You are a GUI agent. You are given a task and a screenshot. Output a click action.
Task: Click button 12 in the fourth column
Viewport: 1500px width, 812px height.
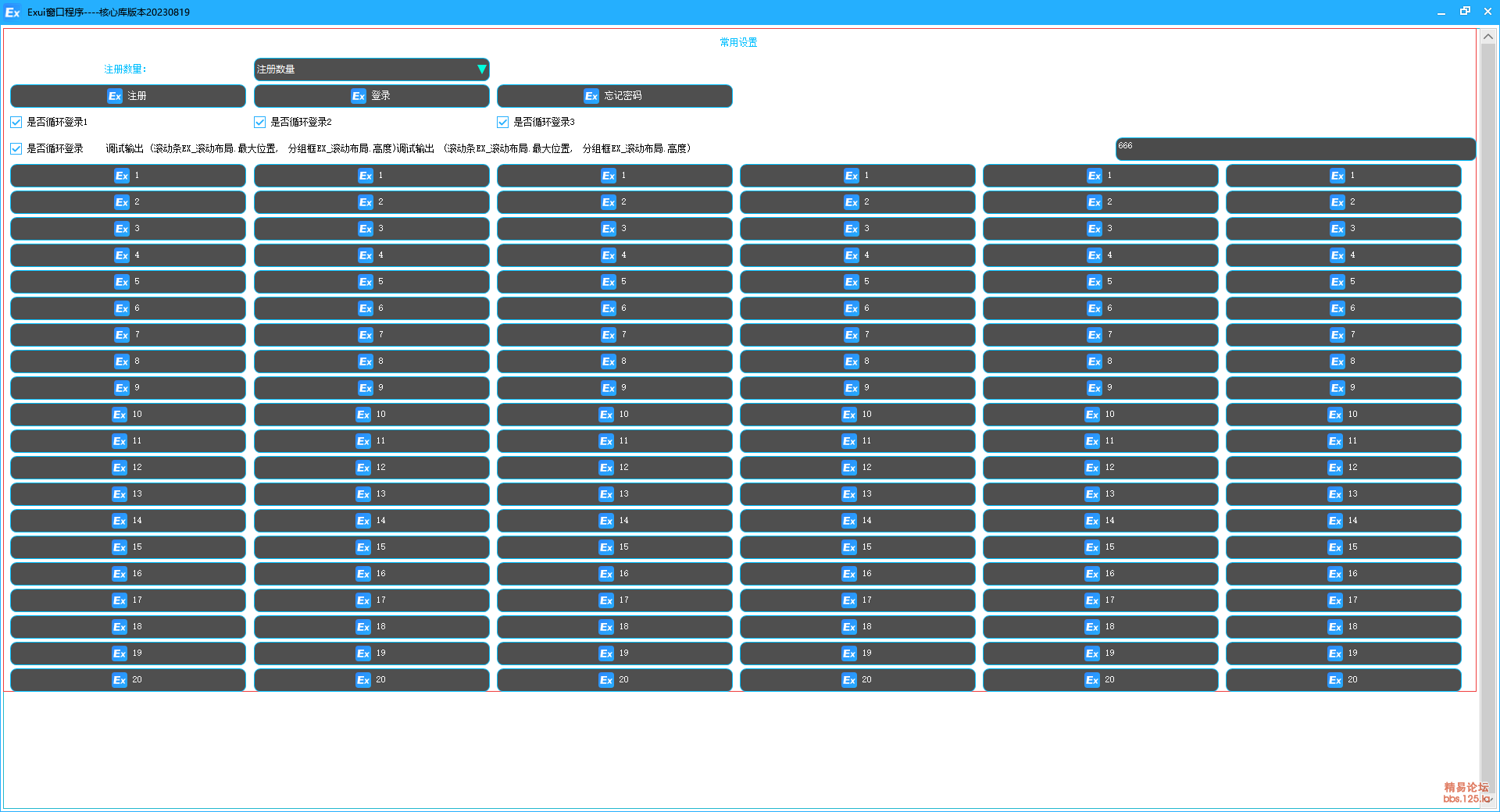pyautogui.click(x=857, y=468)
